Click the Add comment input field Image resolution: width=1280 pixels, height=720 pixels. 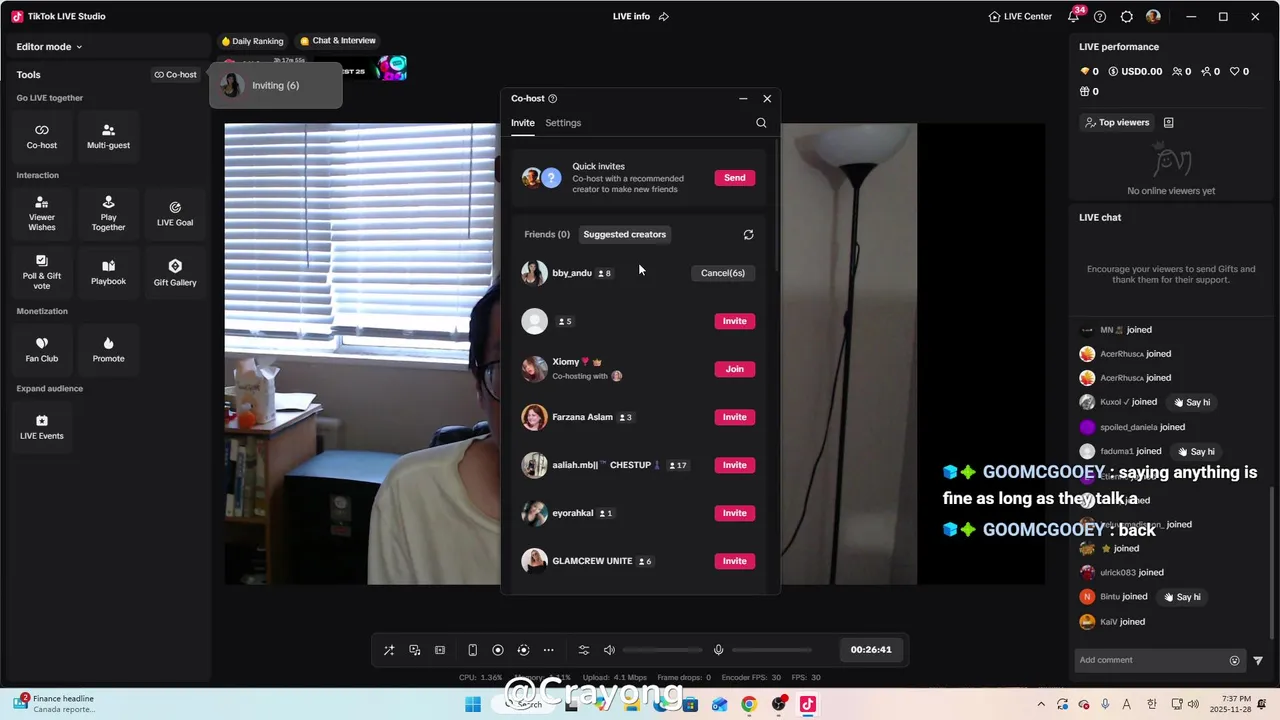(1150, 660)
